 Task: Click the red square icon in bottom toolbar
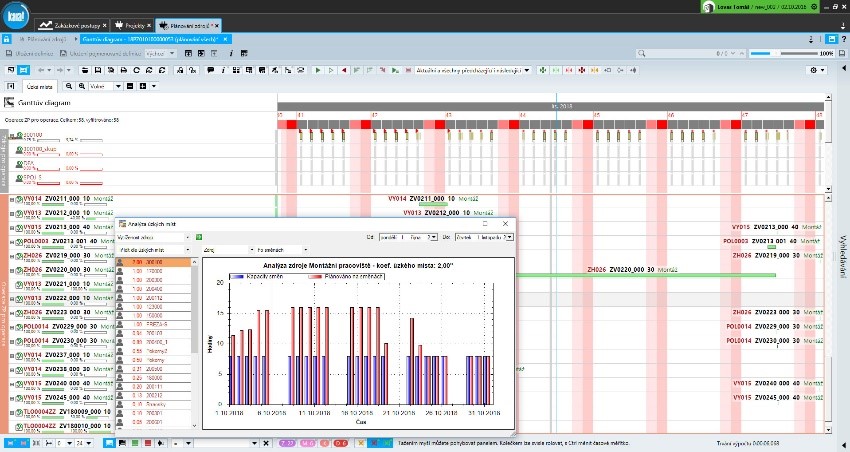(147, 443)
